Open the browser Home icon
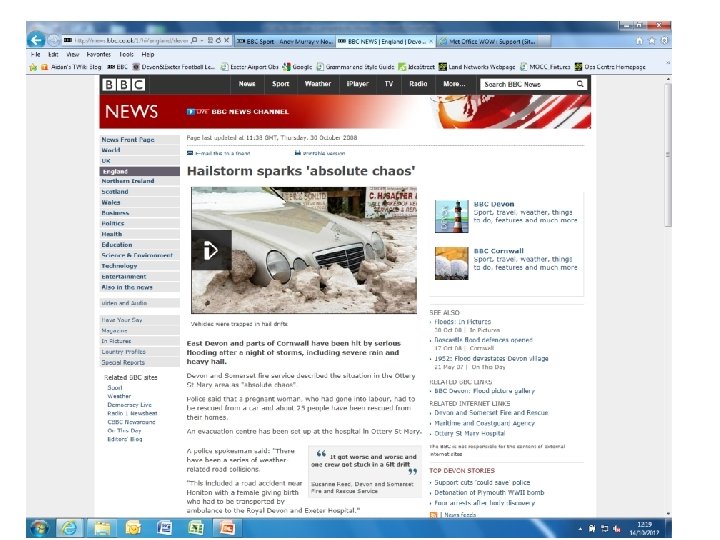This screenshot has width=720, height=540. pyautogui.click(x=639, y=41)
